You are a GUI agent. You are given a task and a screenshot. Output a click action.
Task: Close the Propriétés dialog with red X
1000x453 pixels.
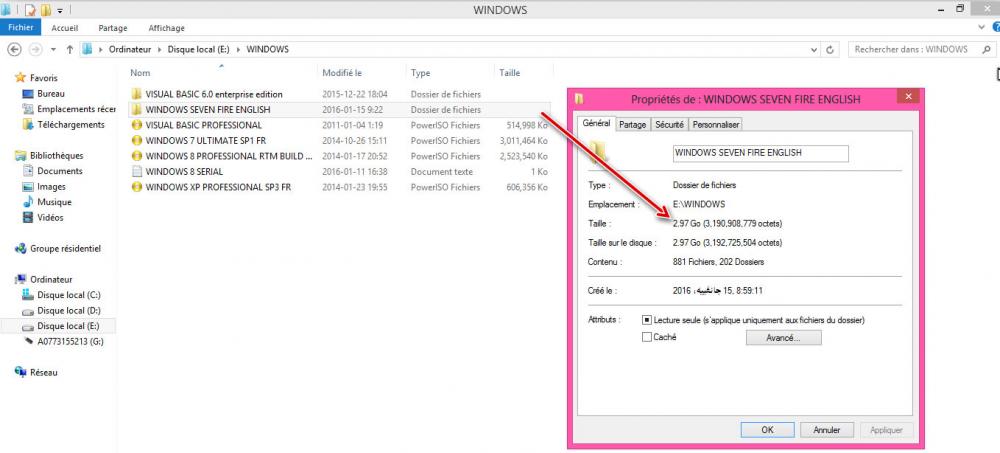pyautogui.click(x=908, y=97)
